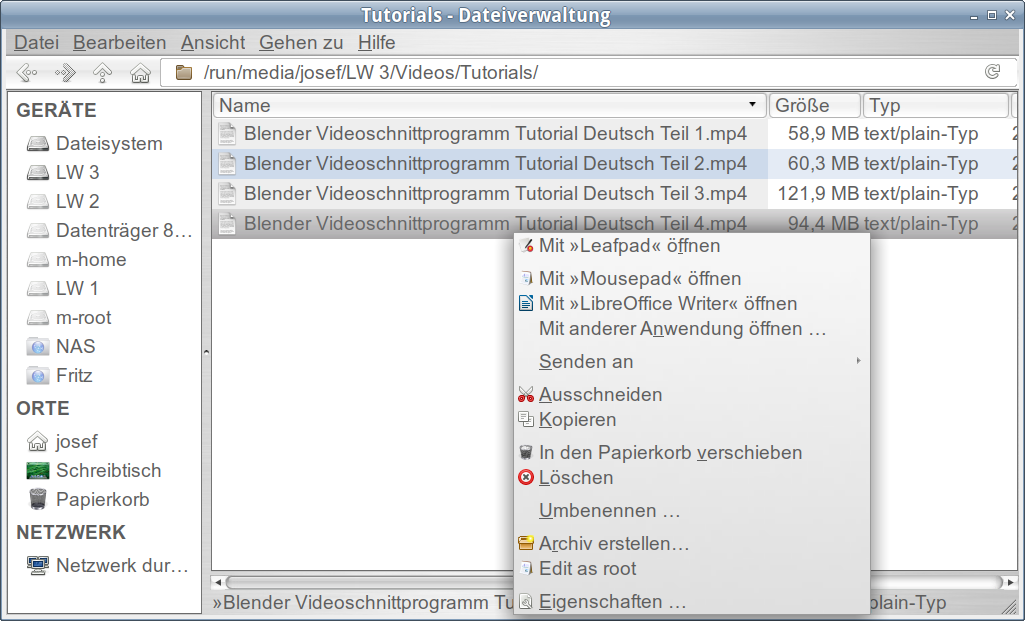Select the LW 3 drive
This screenshot has width=1025, height=621.
coord(77,172)
